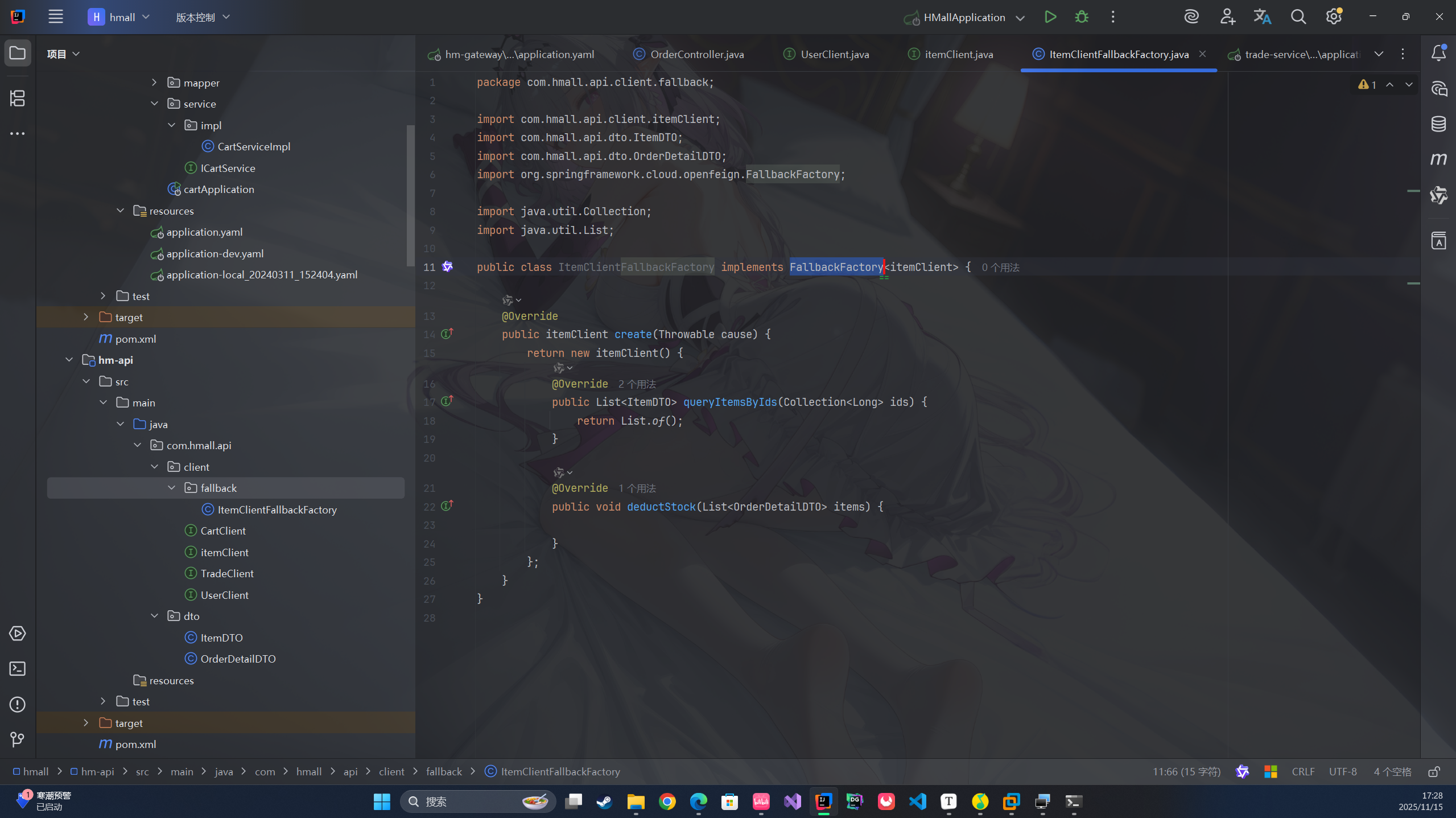Open the Problems tool window

(x=17, y=704)
